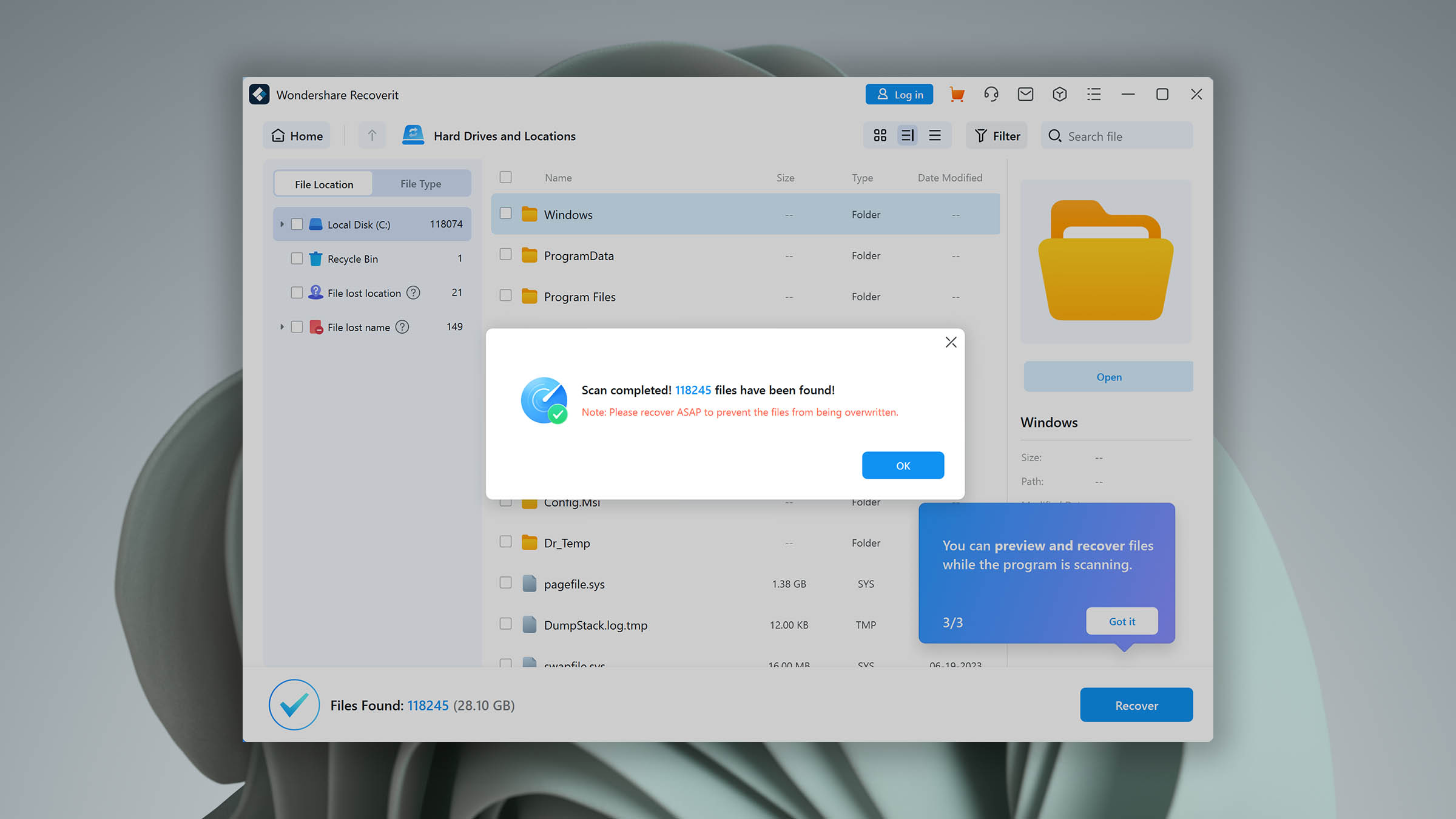This screenshot has width=1456, height=819.
Task: Close the scan completed dialog
Action: (x=951, y=342)
